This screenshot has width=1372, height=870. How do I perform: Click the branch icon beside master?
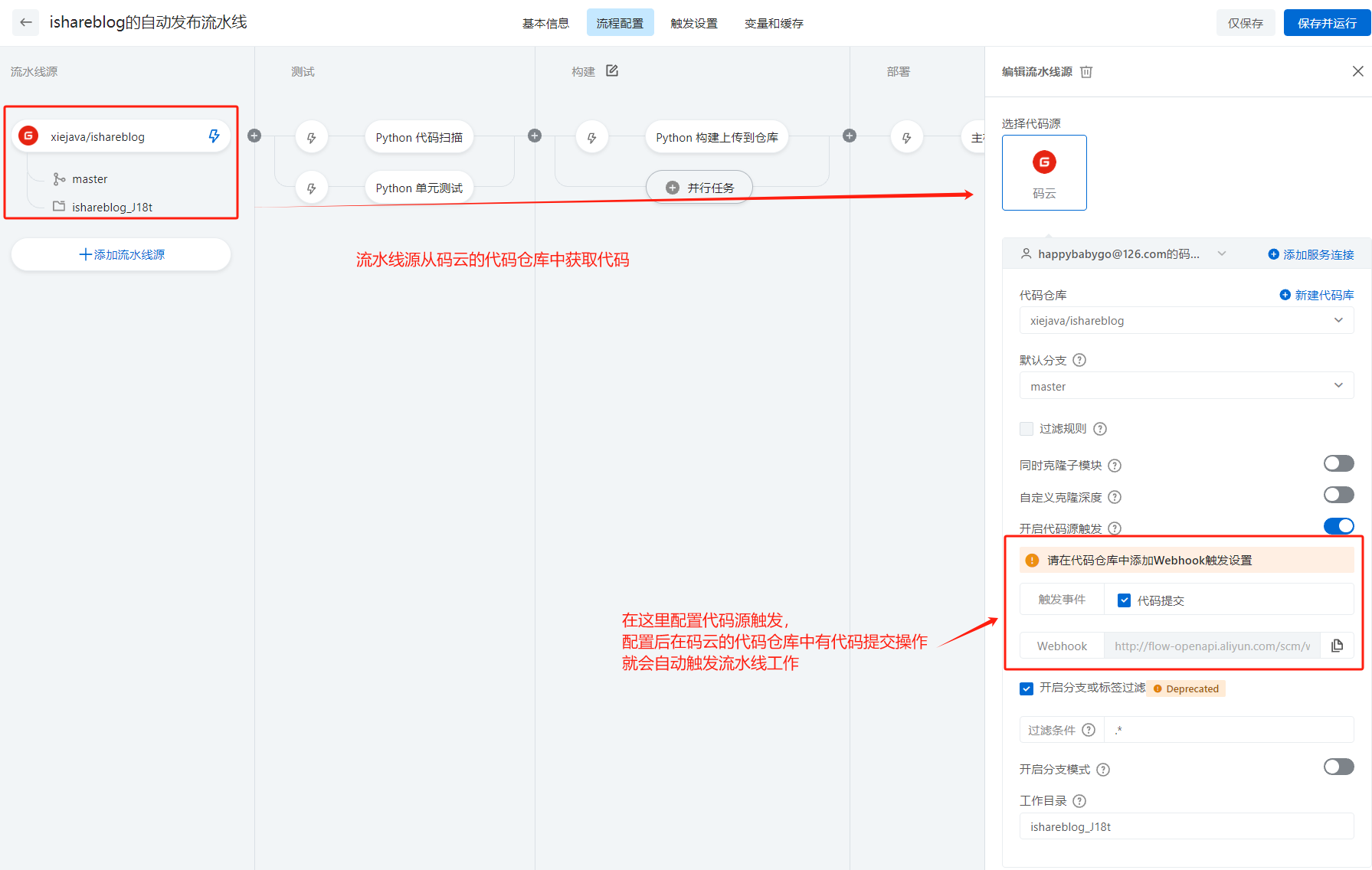(x=59, y=178)
